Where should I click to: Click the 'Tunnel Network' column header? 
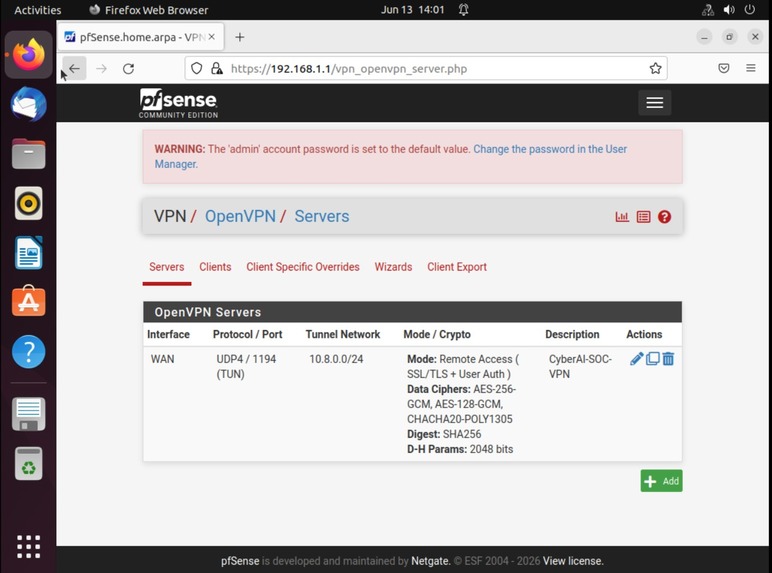[343, 334]
